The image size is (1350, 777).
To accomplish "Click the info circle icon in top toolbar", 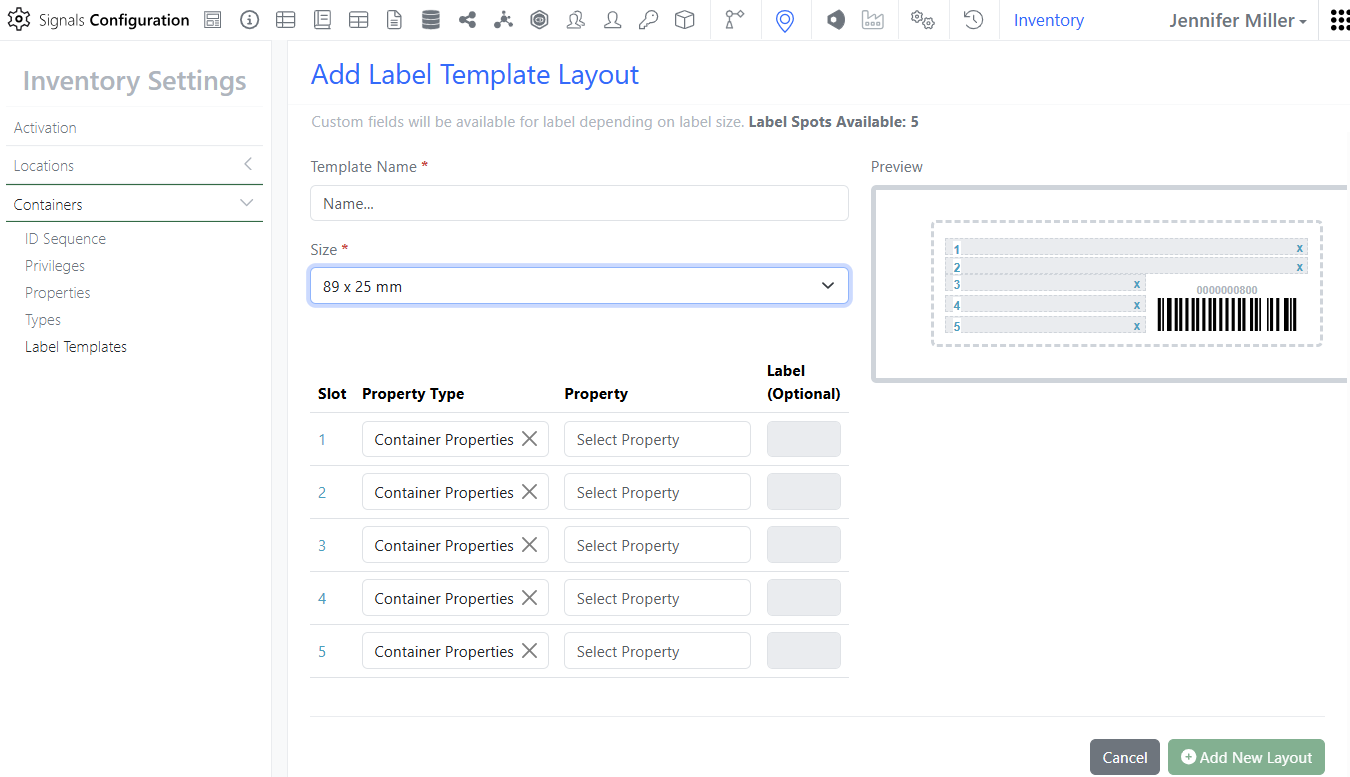I will 249,20.
